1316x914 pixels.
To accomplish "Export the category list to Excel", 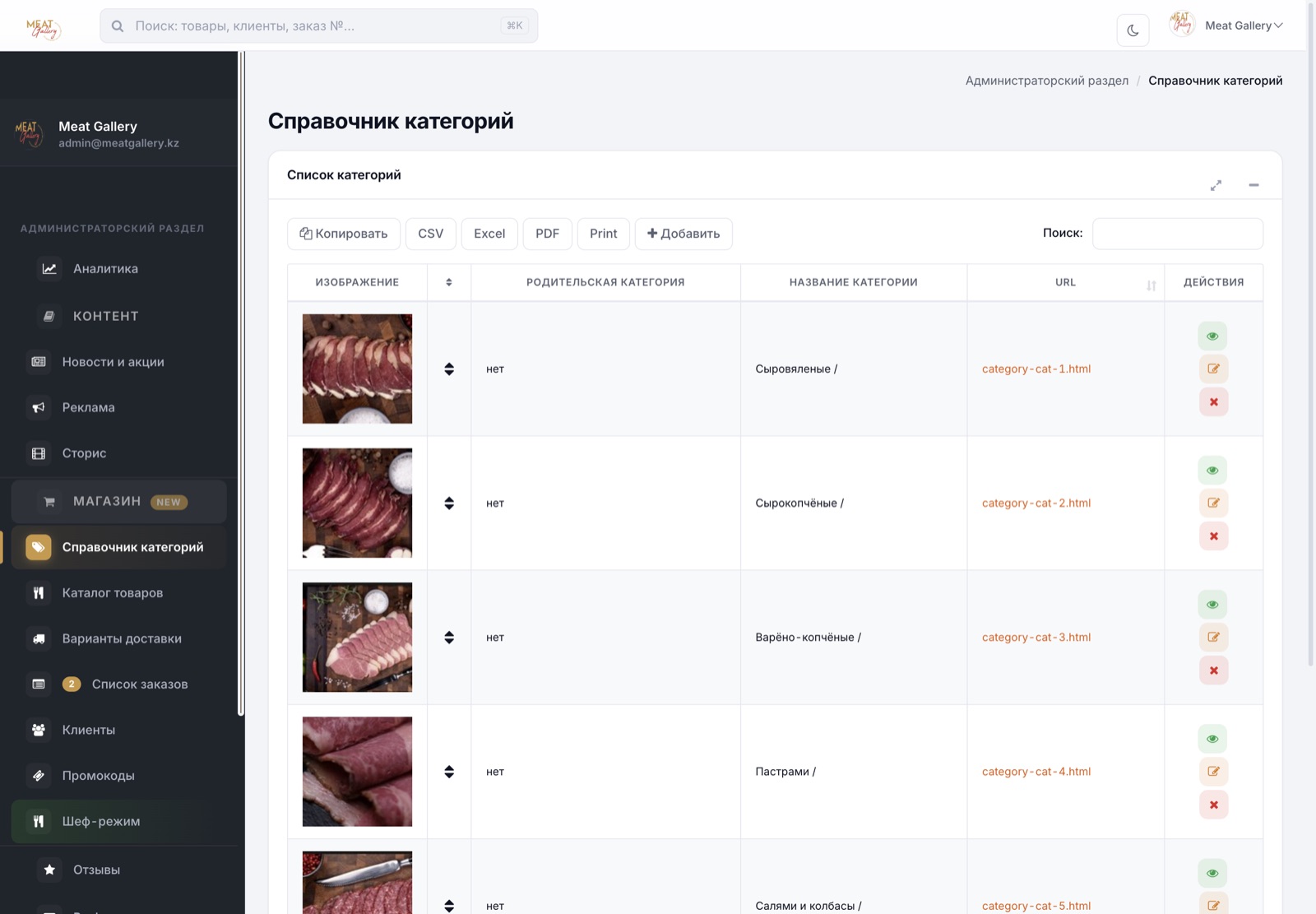I will tap(489, 234).
